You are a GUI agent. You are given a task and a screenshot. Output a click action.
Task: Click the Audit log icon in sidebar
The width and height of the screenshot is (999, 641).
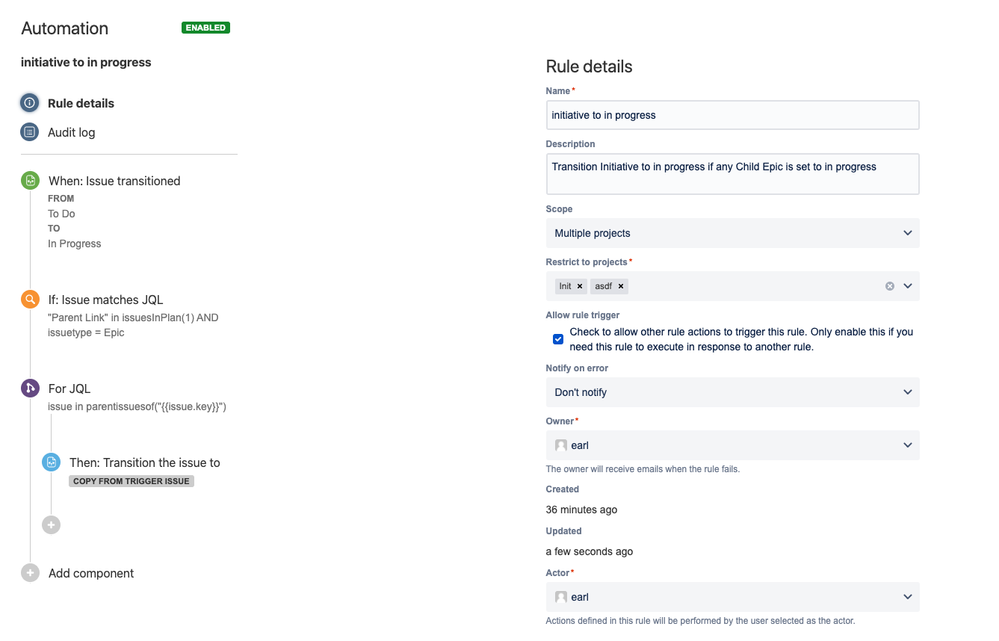click(x=31, y=132)
